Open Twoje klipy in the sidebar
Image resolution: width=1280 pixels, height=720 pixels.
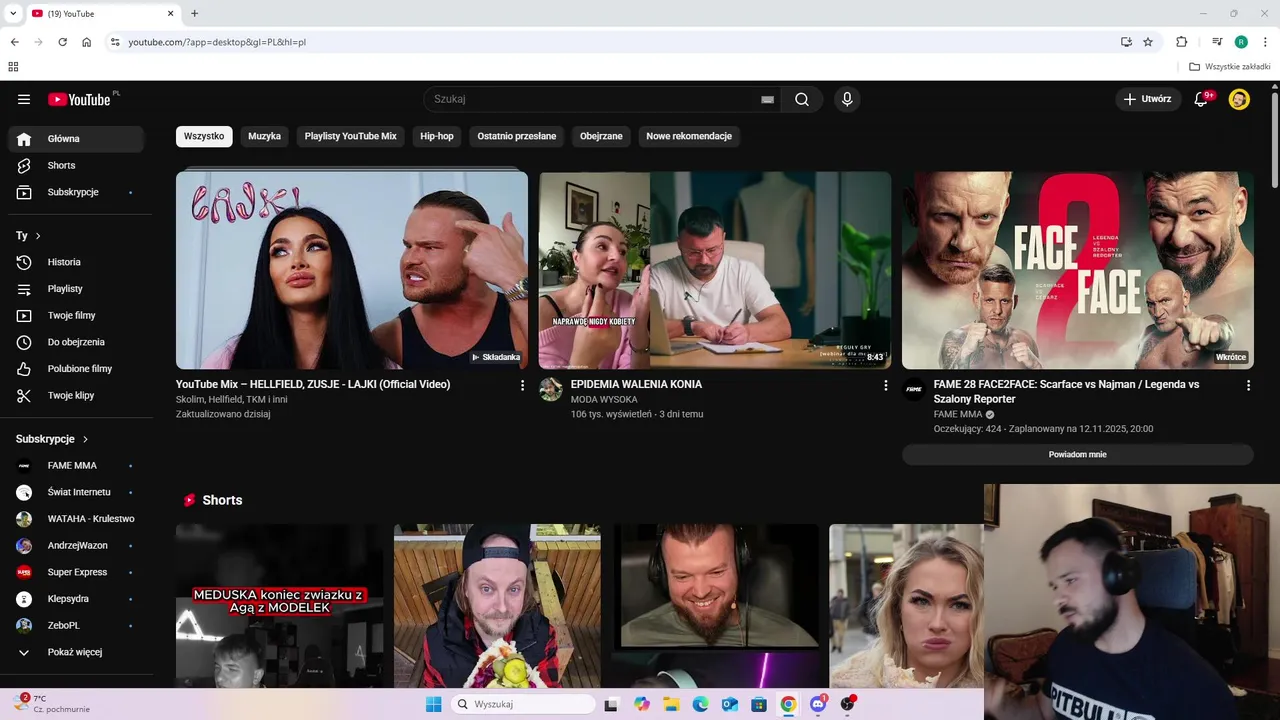76,395
